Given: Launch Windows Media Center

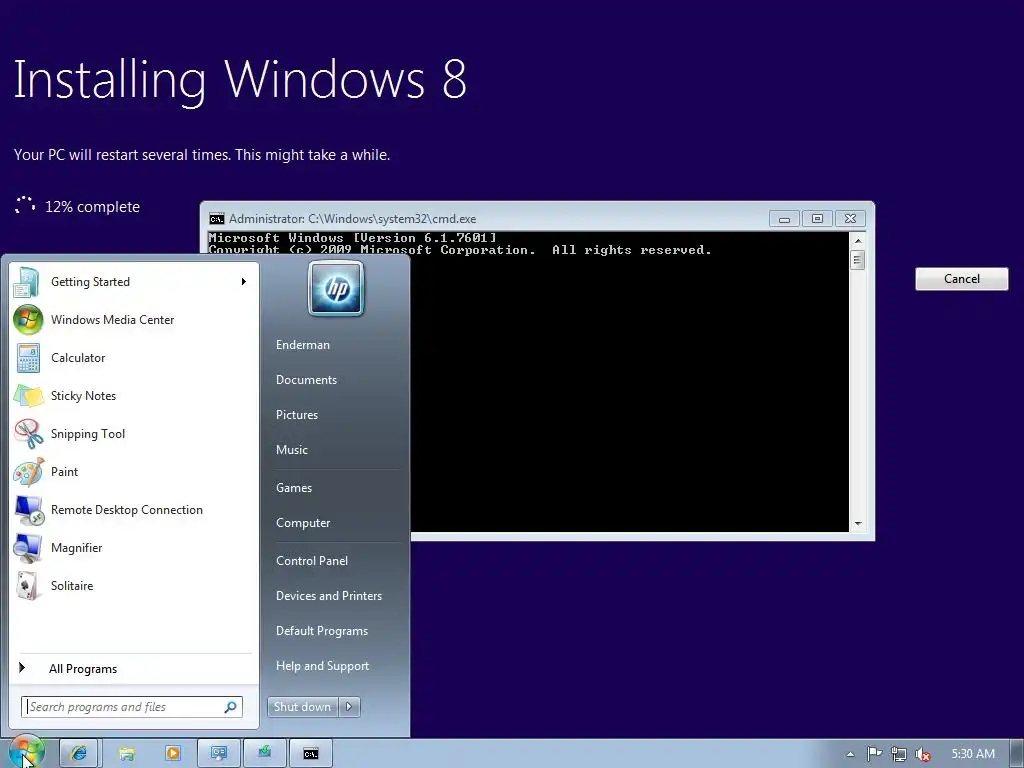Looking at the screenshot, I should click(x=134, y=320).
